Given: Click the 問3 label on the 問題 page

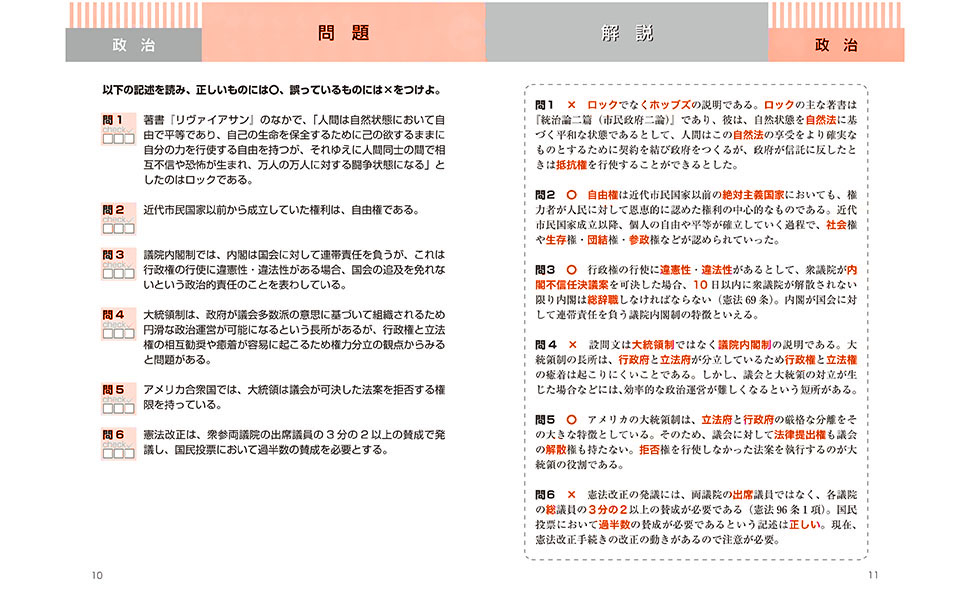Looking at the screenshot, I should (x=113, y=255).
